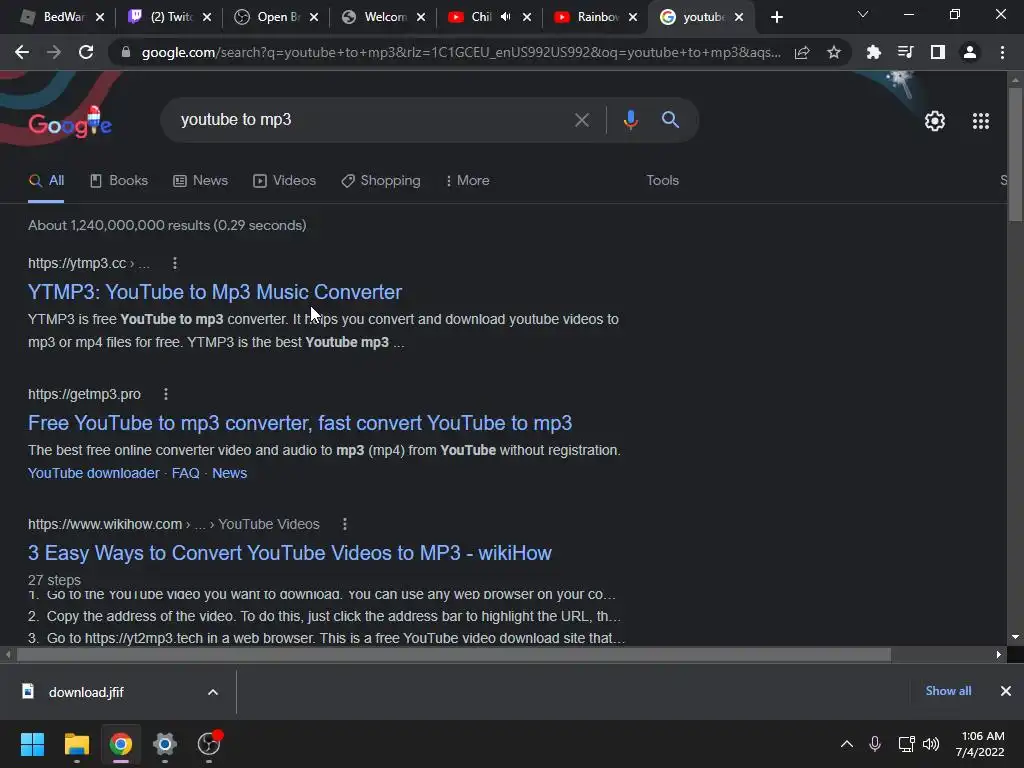Open options for getmp3.pro result
The height and width of the screenshot is (768, 1024).
point(166,394)
